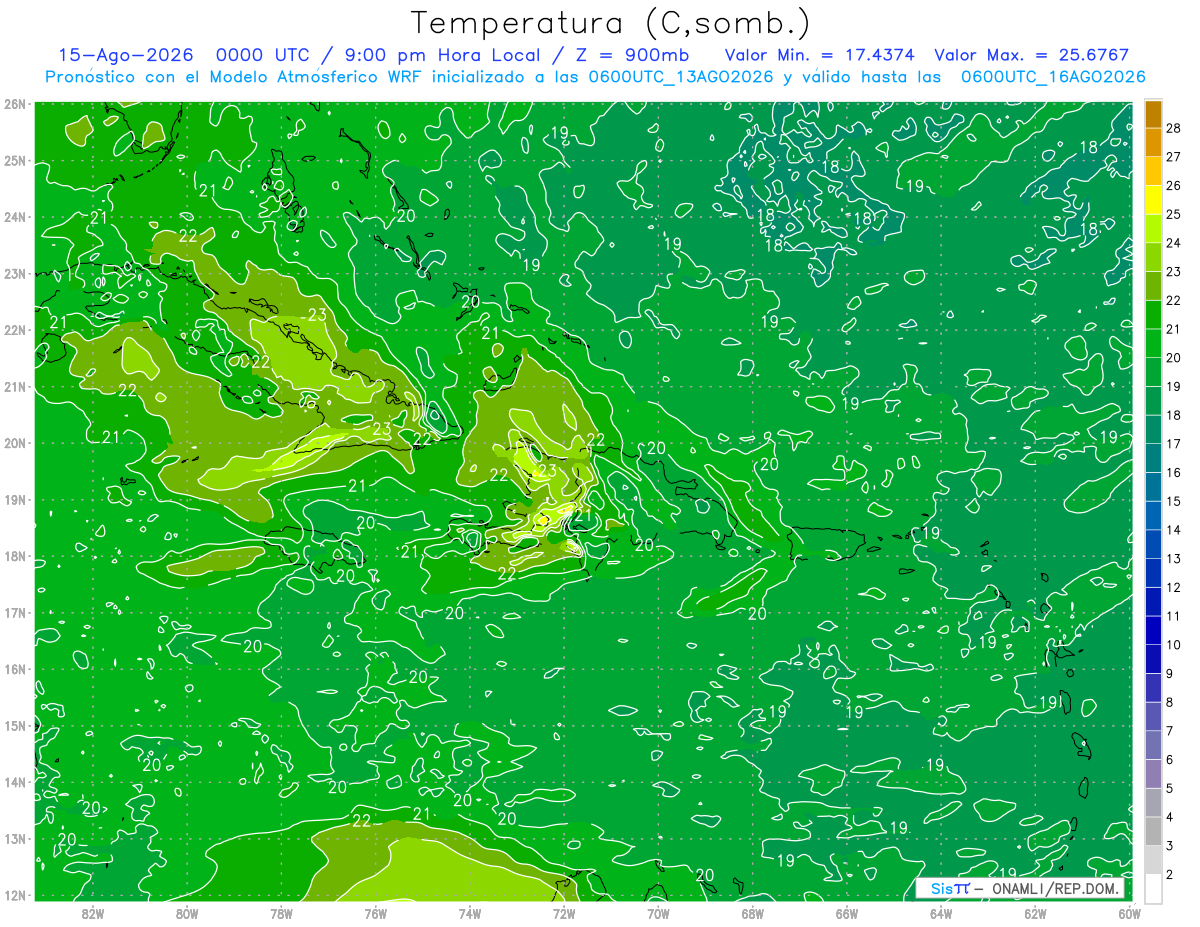Click the '64W' longitude label

(940, 913)
